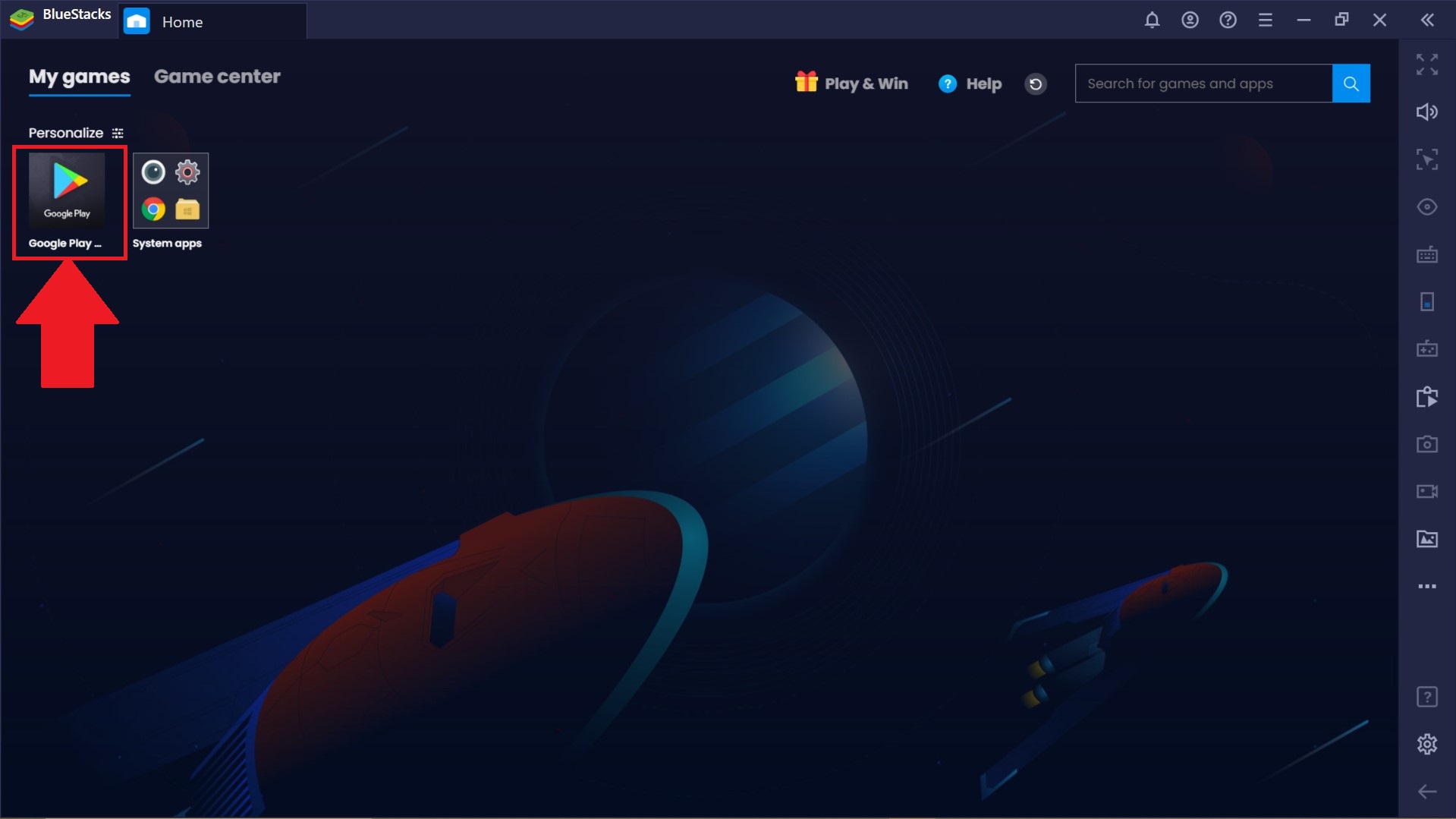The height and width of the screenshot is (819, 1456).
Task: Open the Personalize options
Action: 76,133
